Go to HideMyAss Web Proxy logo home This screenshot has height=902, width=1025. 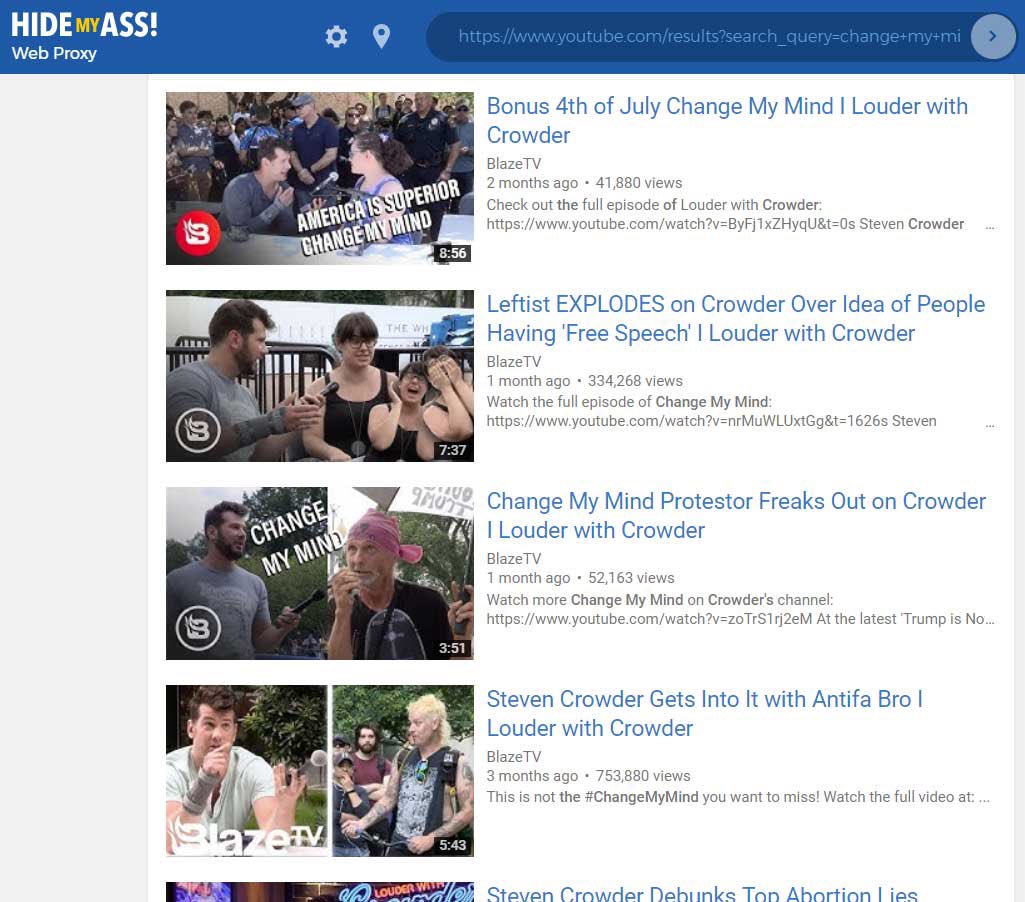(84, 36)
